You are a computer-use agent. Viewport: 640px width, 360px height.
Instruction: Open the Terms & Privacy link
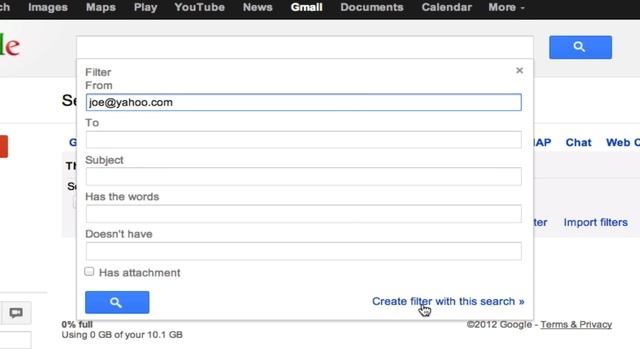(x=576, y=324)
